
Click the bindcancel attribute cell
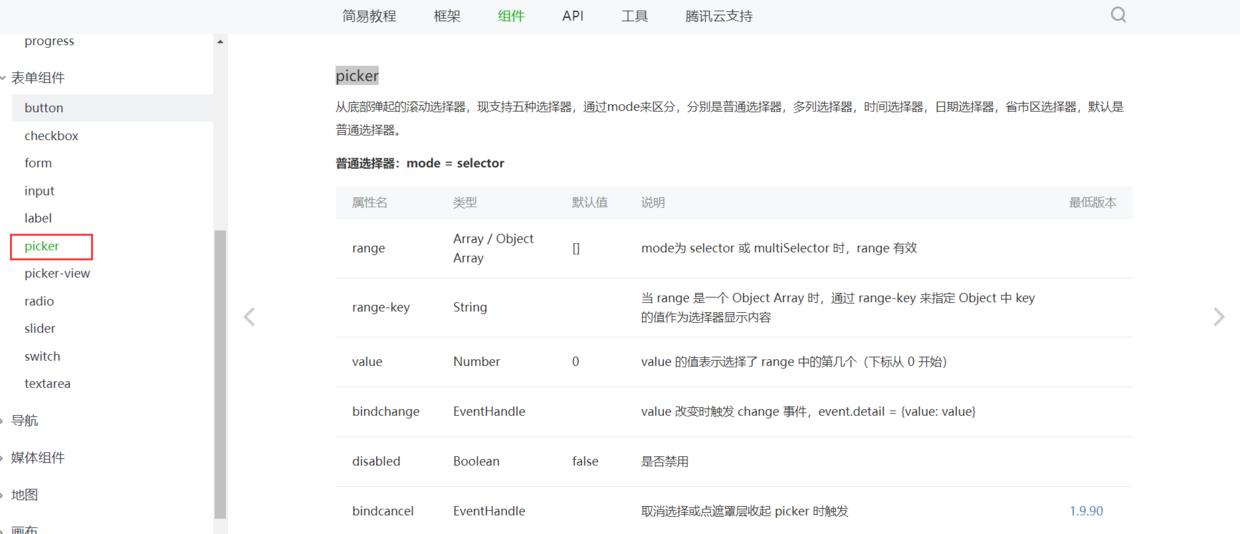coord(383,511)
